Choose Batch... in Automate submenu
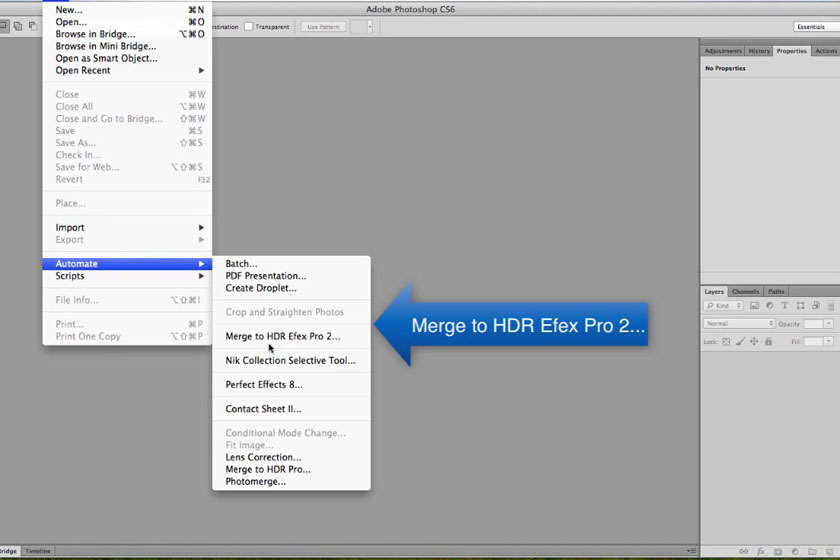This screenshot has height=560, width=840. tap(291, 264)
